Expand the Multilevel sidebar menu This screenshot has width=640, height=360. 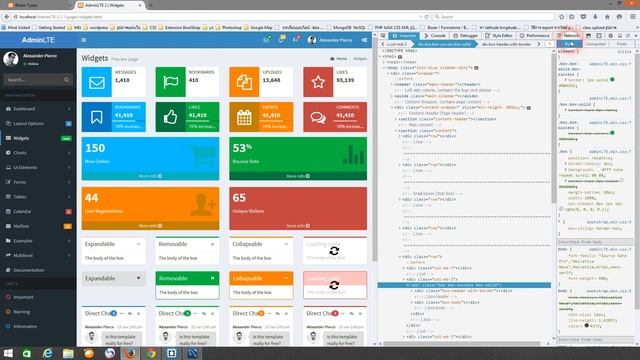tap(38, 256)
